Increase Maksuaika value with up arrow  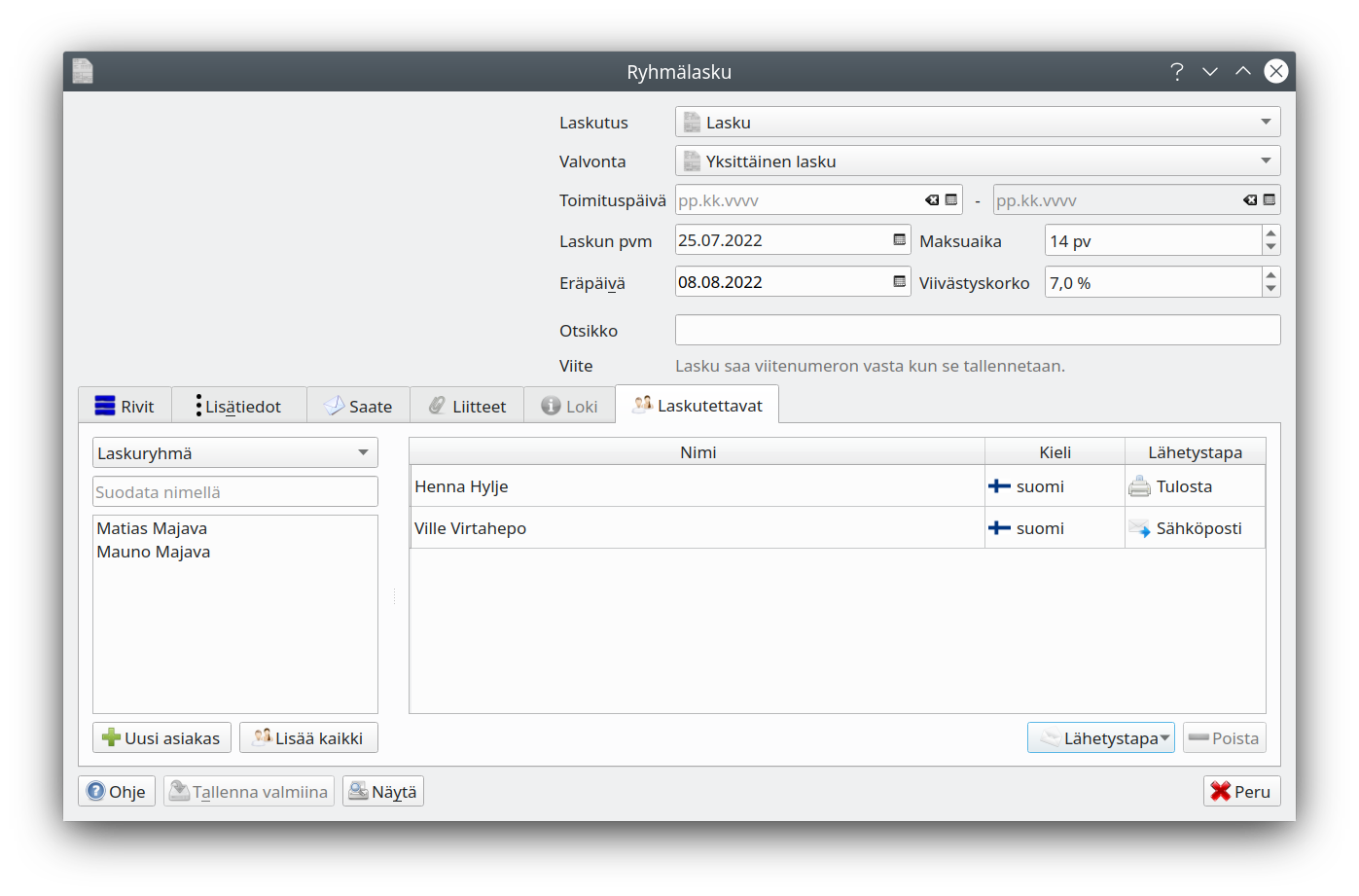click(x=1270, y=233)
